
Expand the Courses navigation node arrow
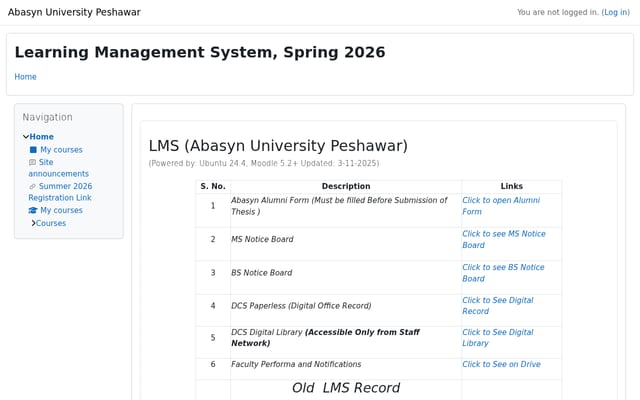click(x=33, y=223)
